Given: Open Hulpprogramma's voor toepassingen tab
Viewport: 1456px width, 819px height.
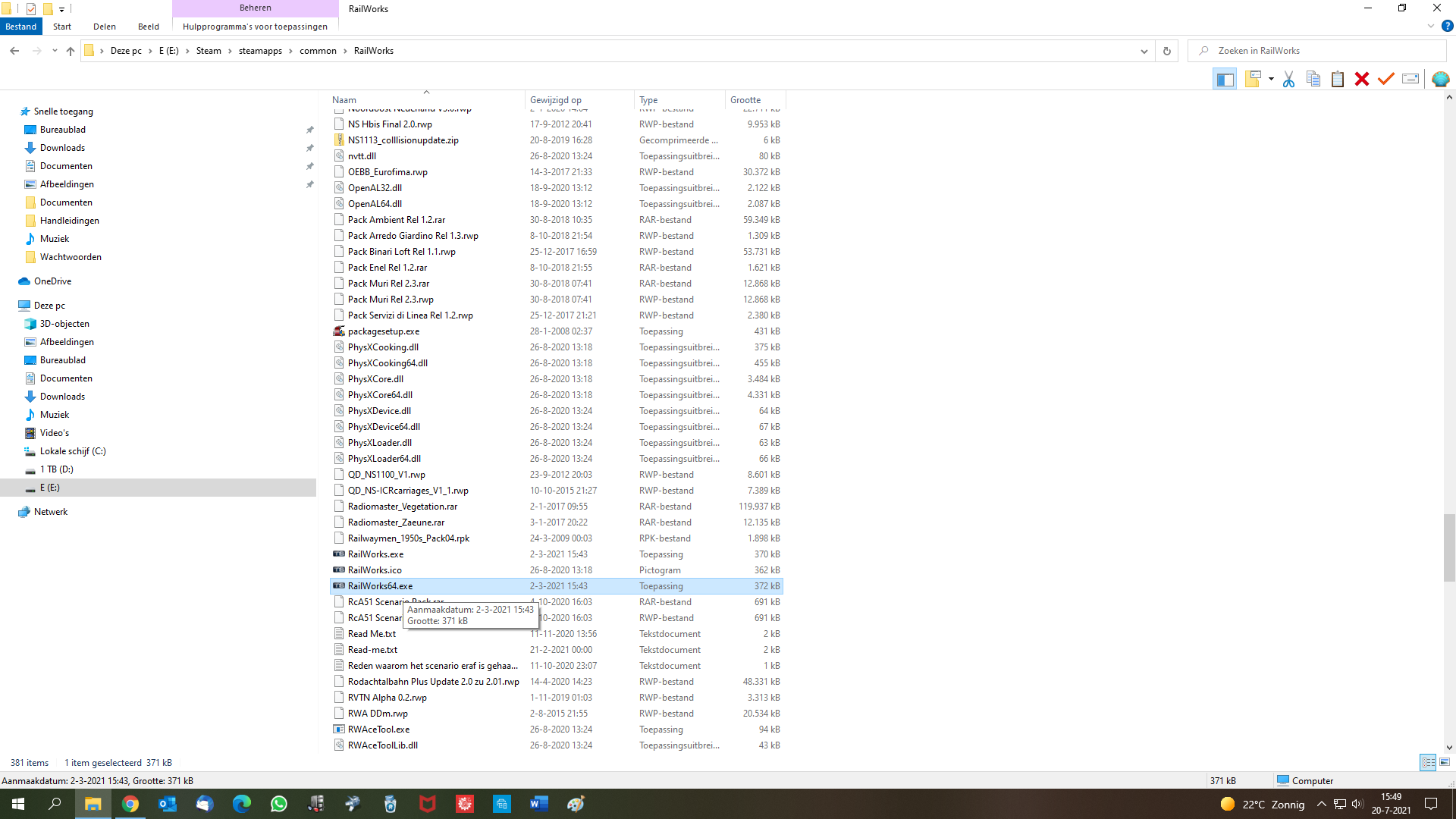Looking at the screenshot, I should 256,27.
